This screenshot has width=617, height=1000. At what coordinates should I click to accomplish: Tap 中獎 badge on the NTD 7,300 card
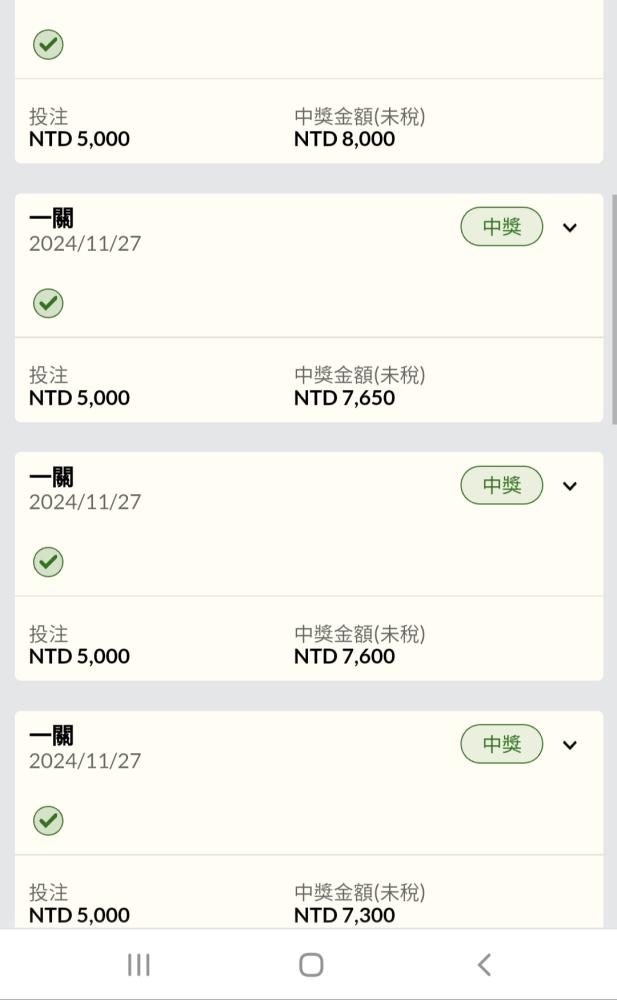502,745
